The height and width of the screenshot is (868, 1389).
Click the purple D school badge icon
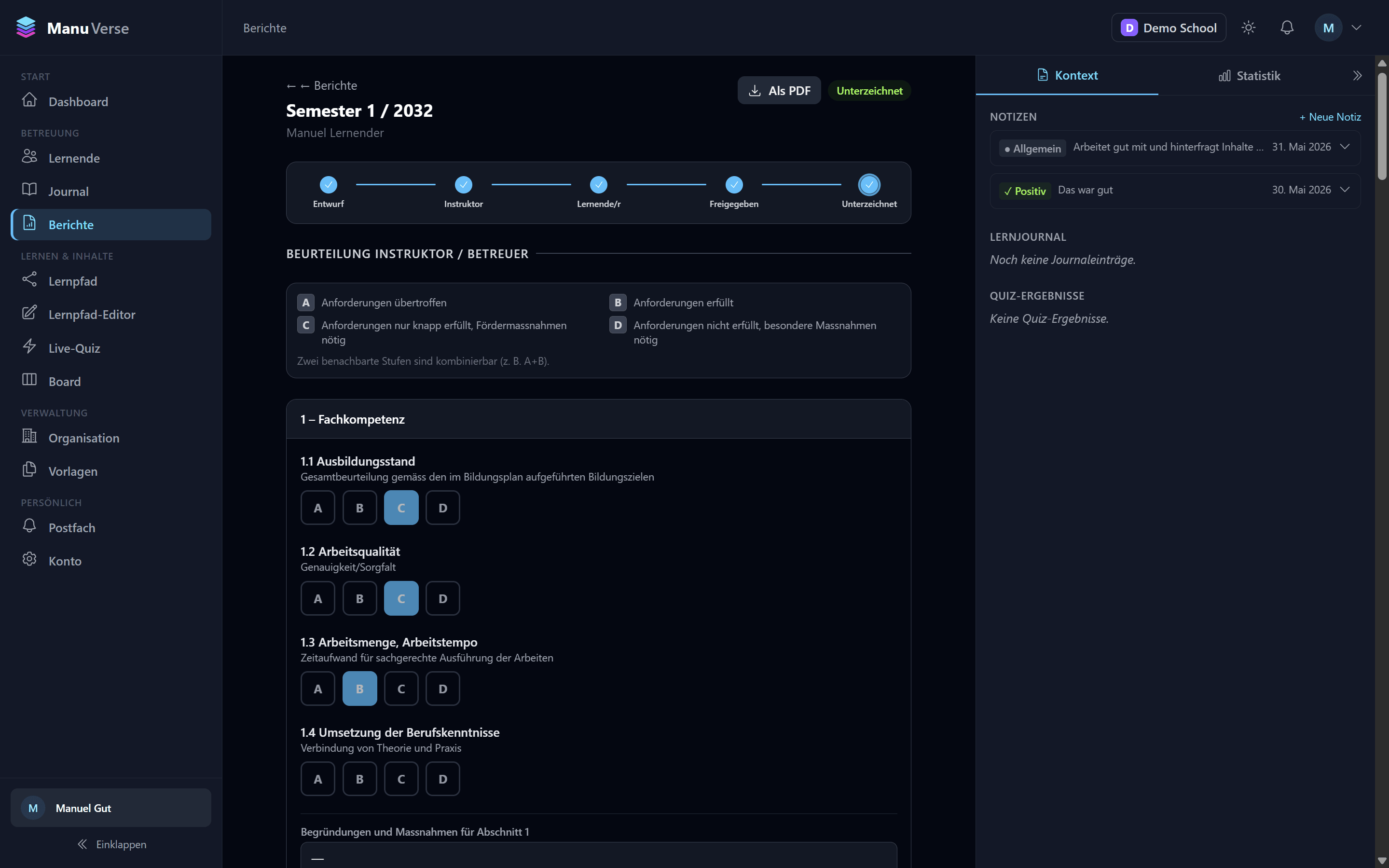pyautogui.click(x=1129, y=28)
